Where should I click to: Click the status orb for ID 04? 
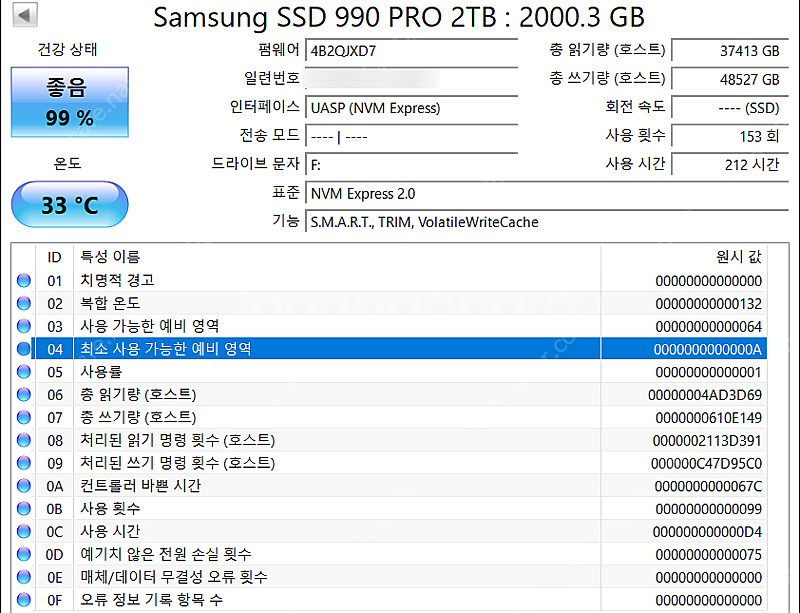pos(23,349)
